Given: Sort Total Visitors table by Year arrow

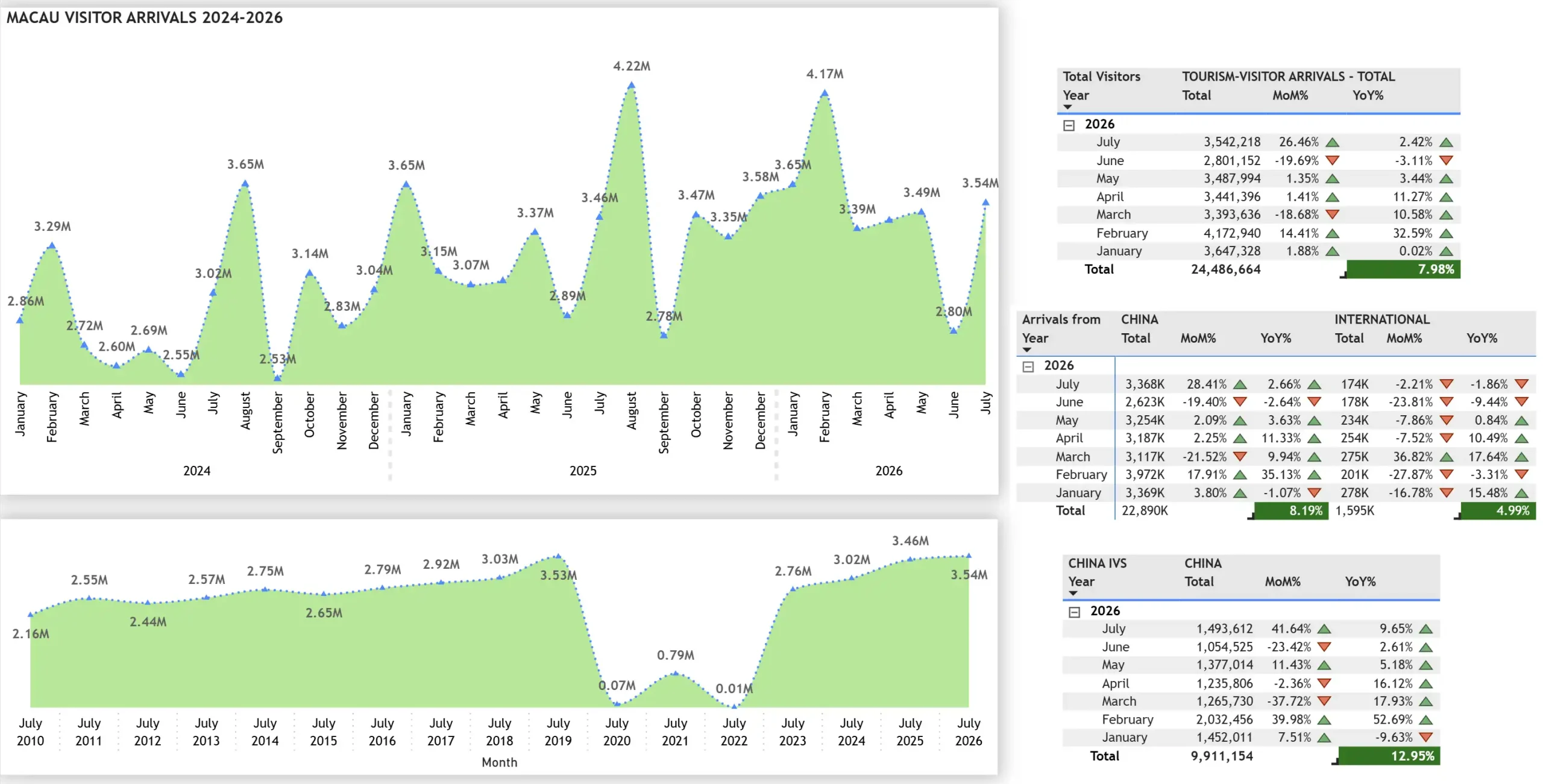Looking at the screenshot, I should coord(1067,107).
